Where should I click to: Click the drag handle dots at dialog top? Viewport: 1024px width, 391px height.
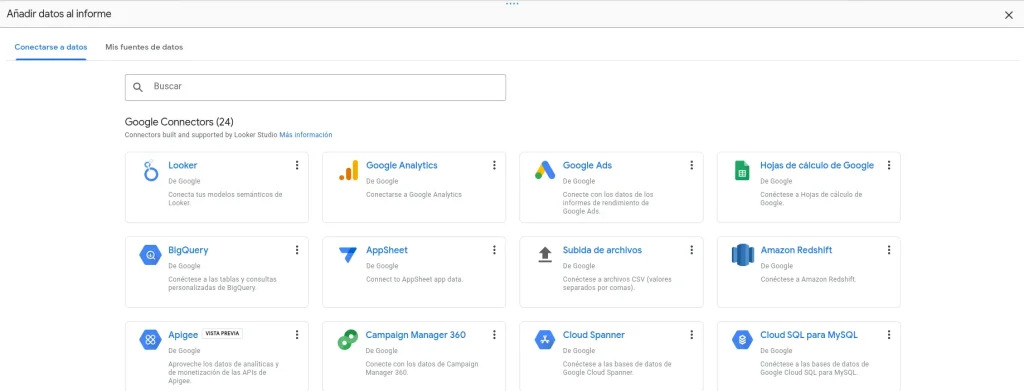[512, 3]
